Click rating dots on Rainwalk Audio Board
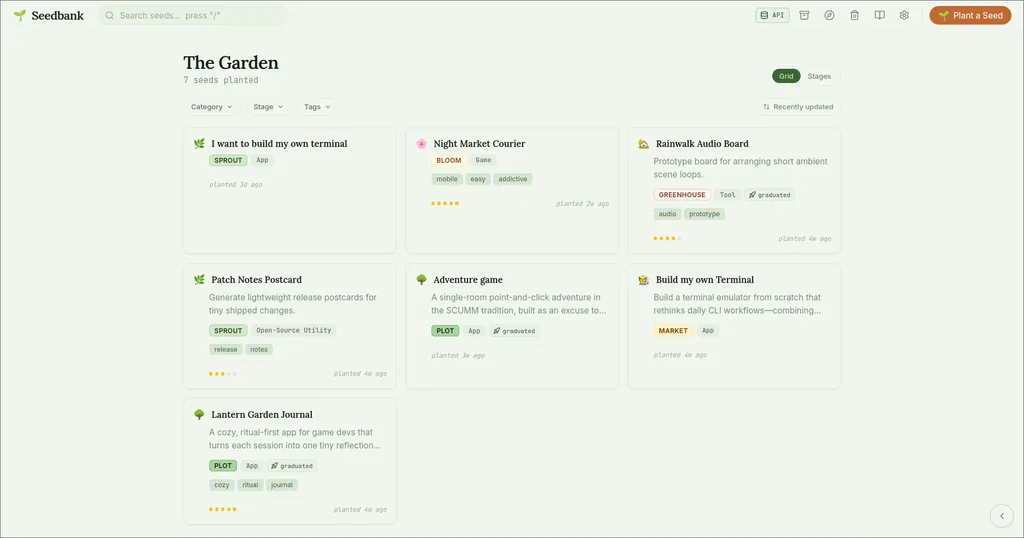The width and height of the screenshot is (1024, 538). click(667, 238)
